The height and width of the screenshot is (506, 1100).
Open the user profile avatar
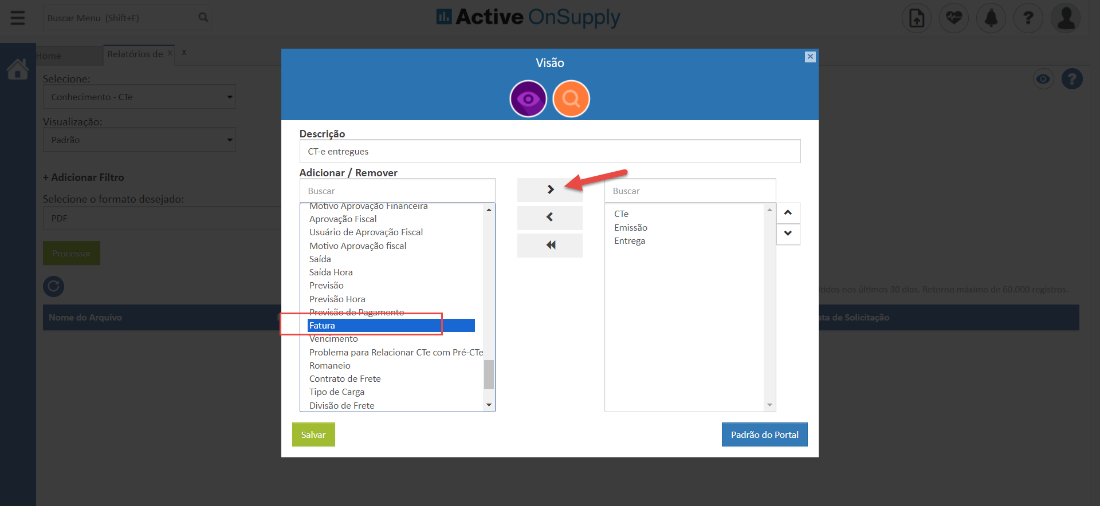click(1066, 18)
